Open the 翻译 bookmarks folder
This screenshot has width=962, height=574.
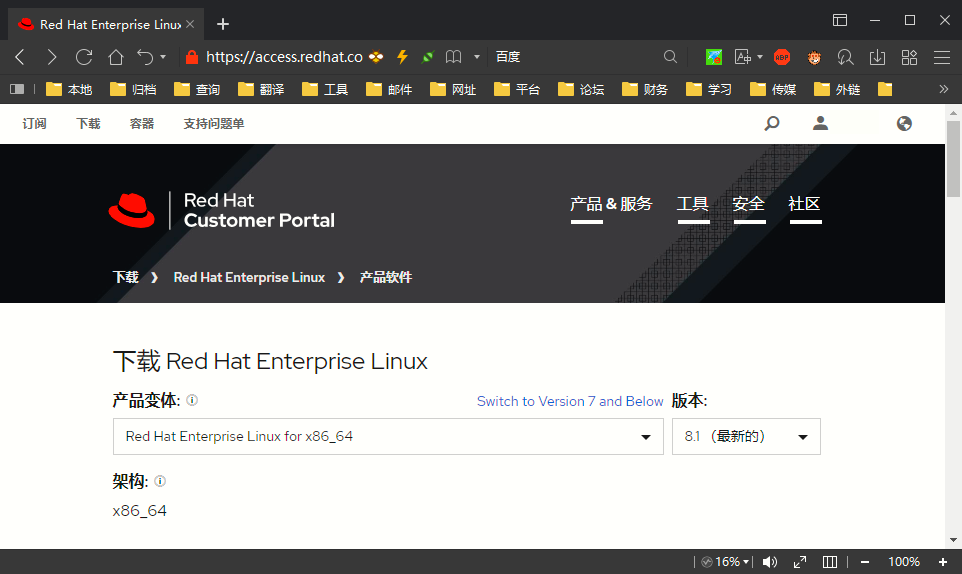261,90
